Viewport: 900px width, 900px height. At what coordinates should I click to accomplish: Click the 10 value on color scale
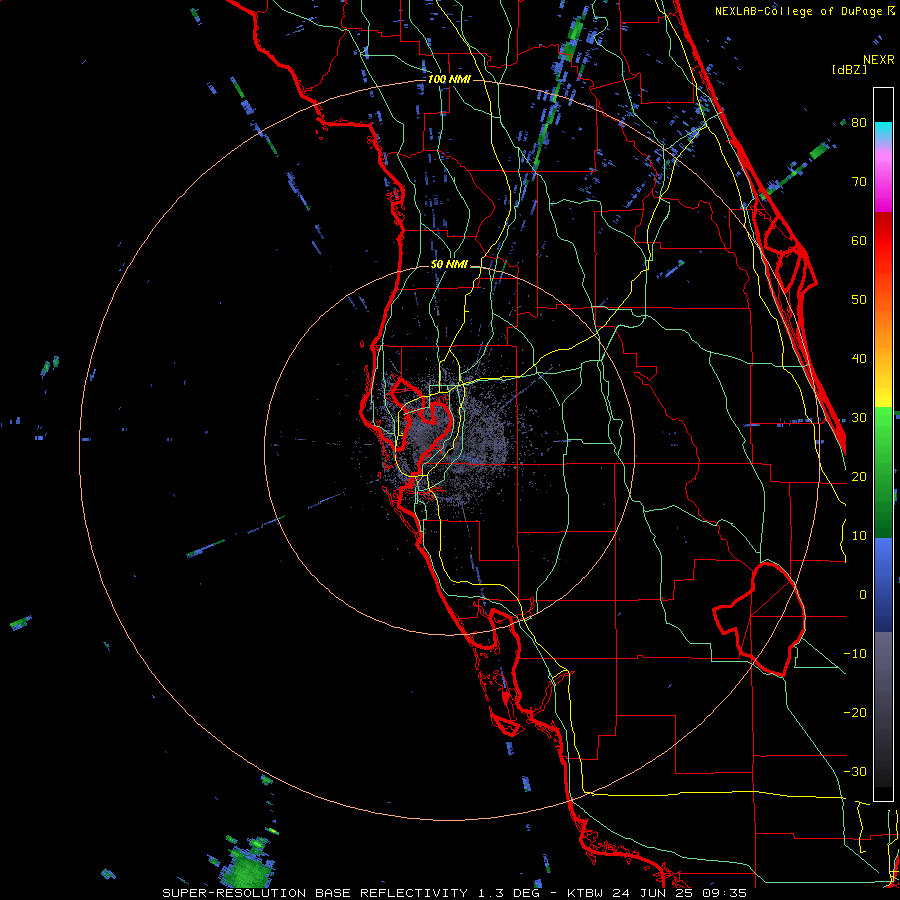point(859,536)
